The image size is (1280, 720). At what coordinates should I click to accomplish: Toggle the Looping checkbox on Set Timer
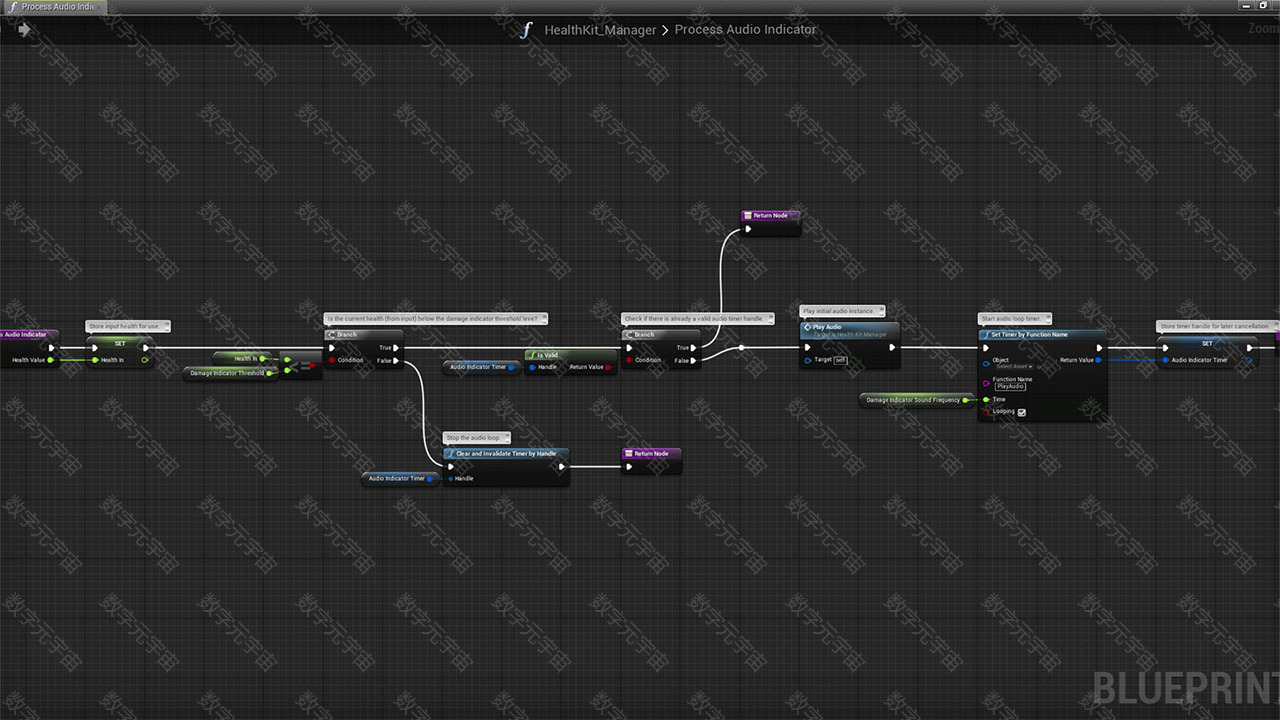[x=1021, y=412]
